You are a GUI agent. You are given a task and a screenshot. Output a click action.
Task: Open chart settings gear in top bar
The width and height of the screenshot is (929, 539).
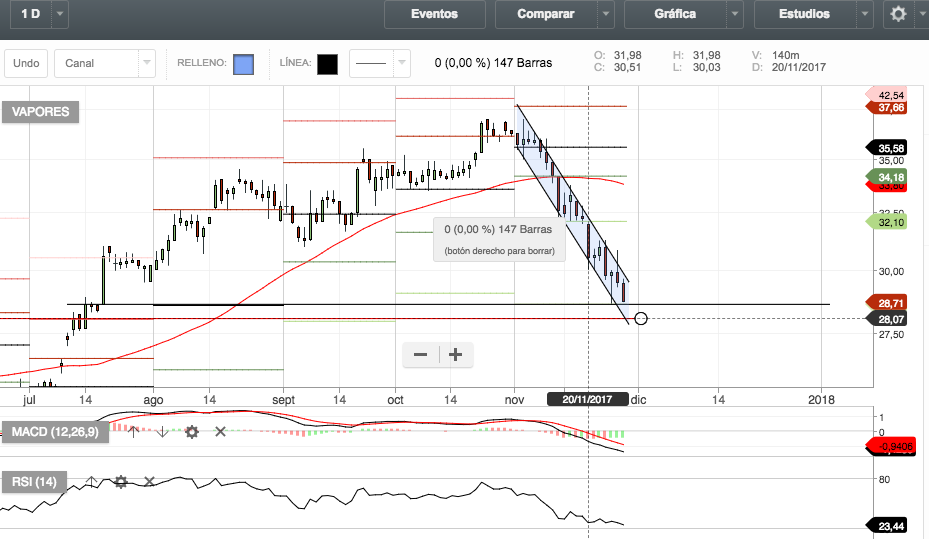(x=898, y=14)
